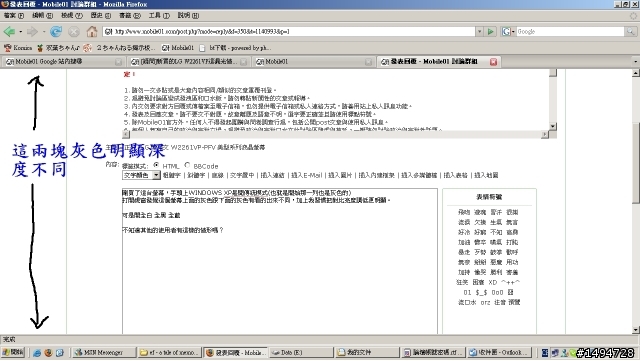
Task: Click in the address bar URL field
Action: pyautogui.click(x=290, y=31)
